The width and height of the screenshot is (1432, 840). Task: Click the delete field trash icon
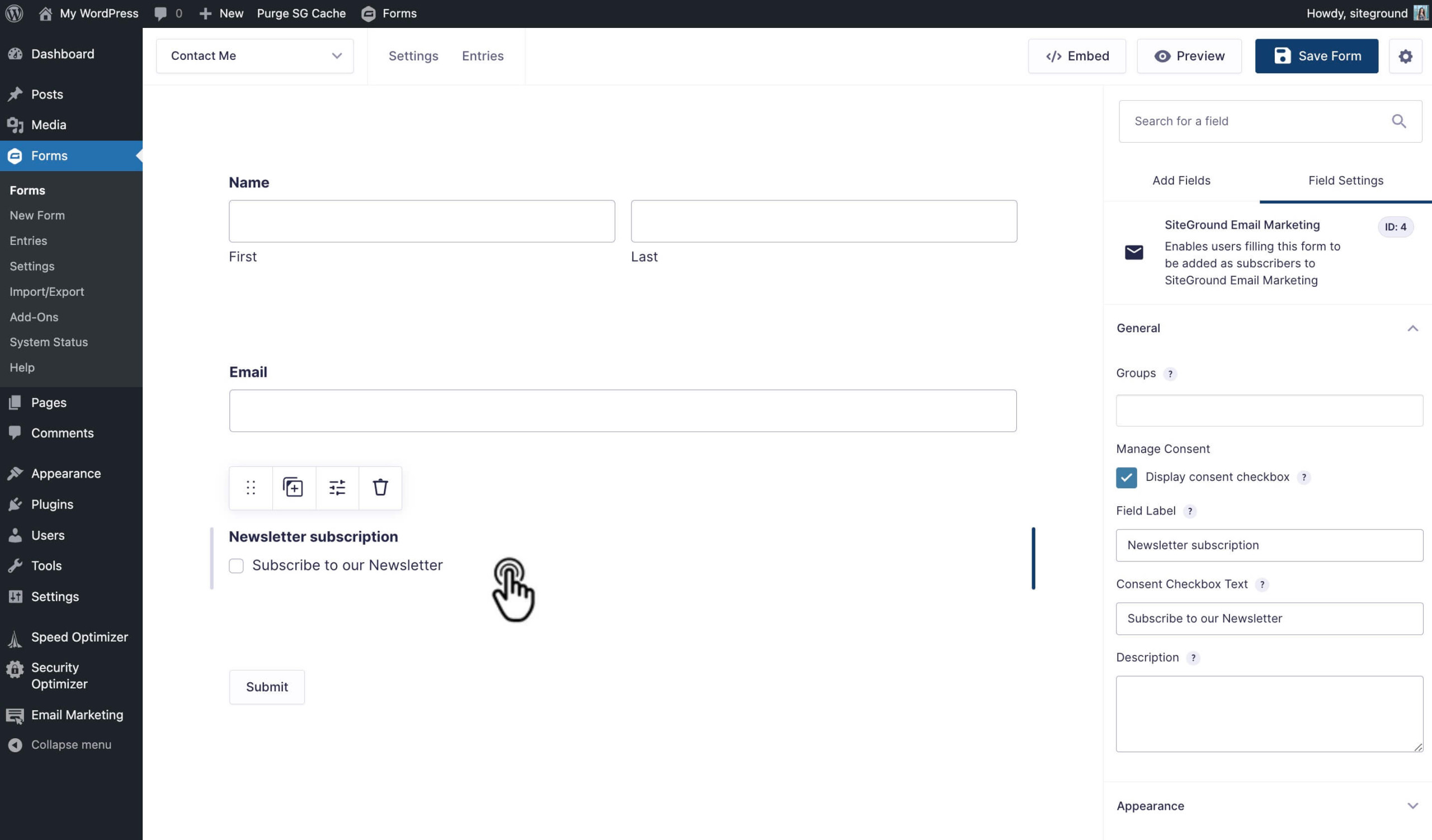pyautogui.click(x=380, y=488)
